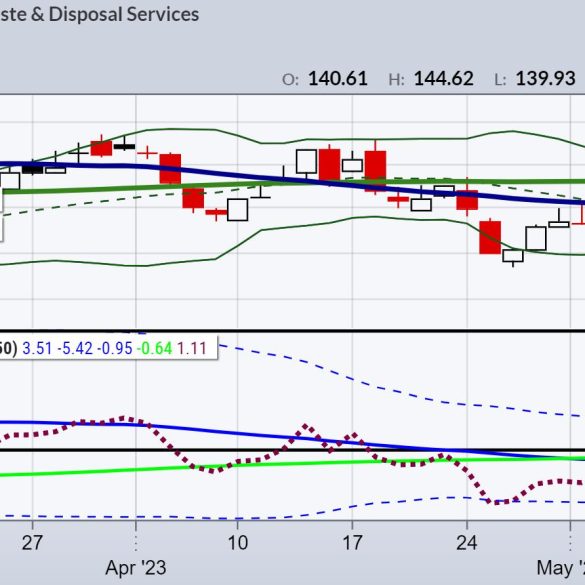
Task: Click the date axis label 27
Action: click(x=32, y=542)
